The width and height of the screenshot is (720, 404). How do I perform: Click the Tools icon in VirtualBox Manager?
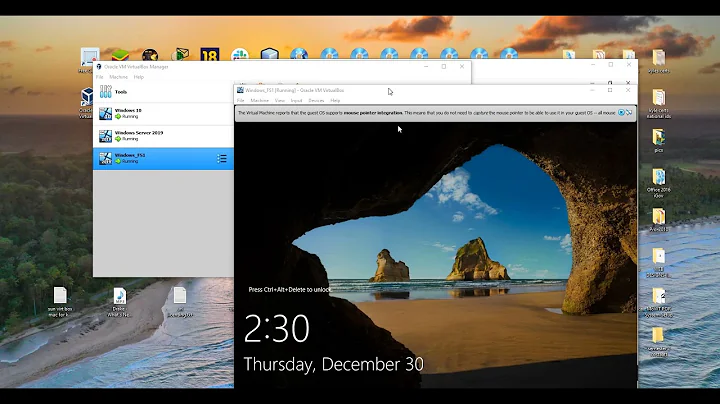(x=106, y=92)
